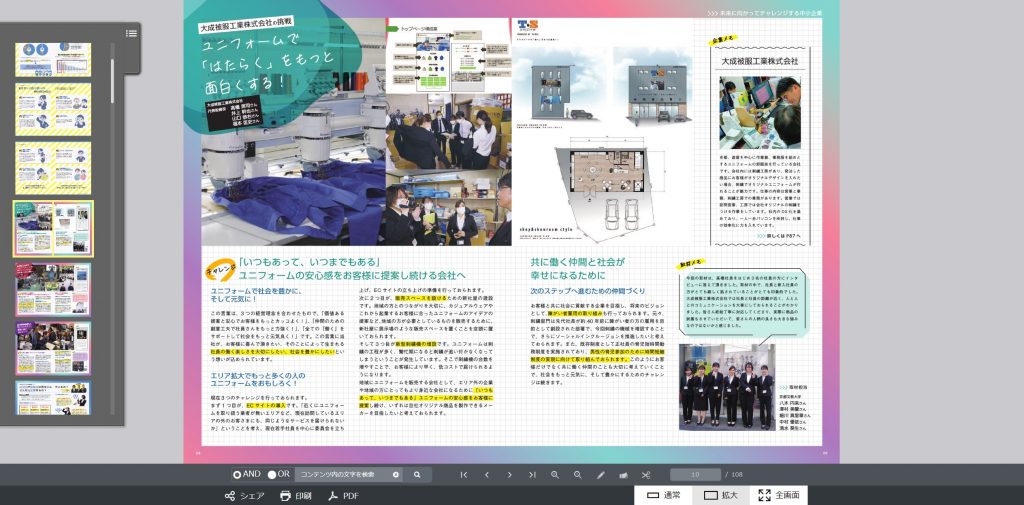This screenshot has height=505, width=1024.
Task: Select the AND search radio button
Action: coord(237,474)
